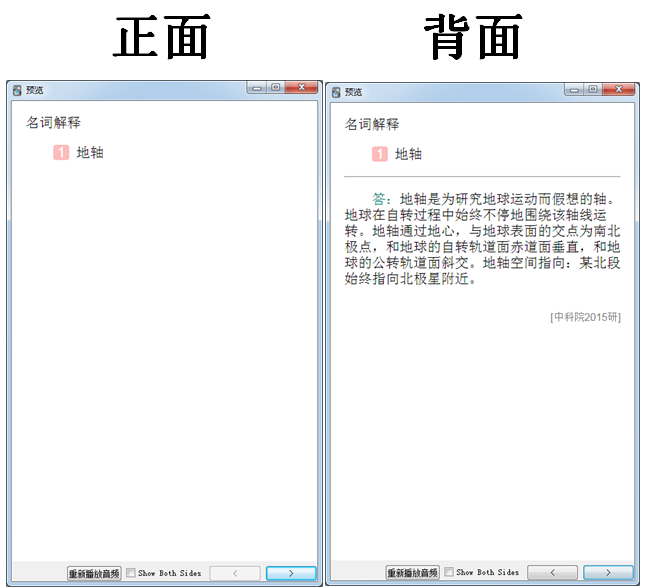Click the source tag [中科院2015研]
Viewport: 646px width, 588px height.
tap(585, 317)
